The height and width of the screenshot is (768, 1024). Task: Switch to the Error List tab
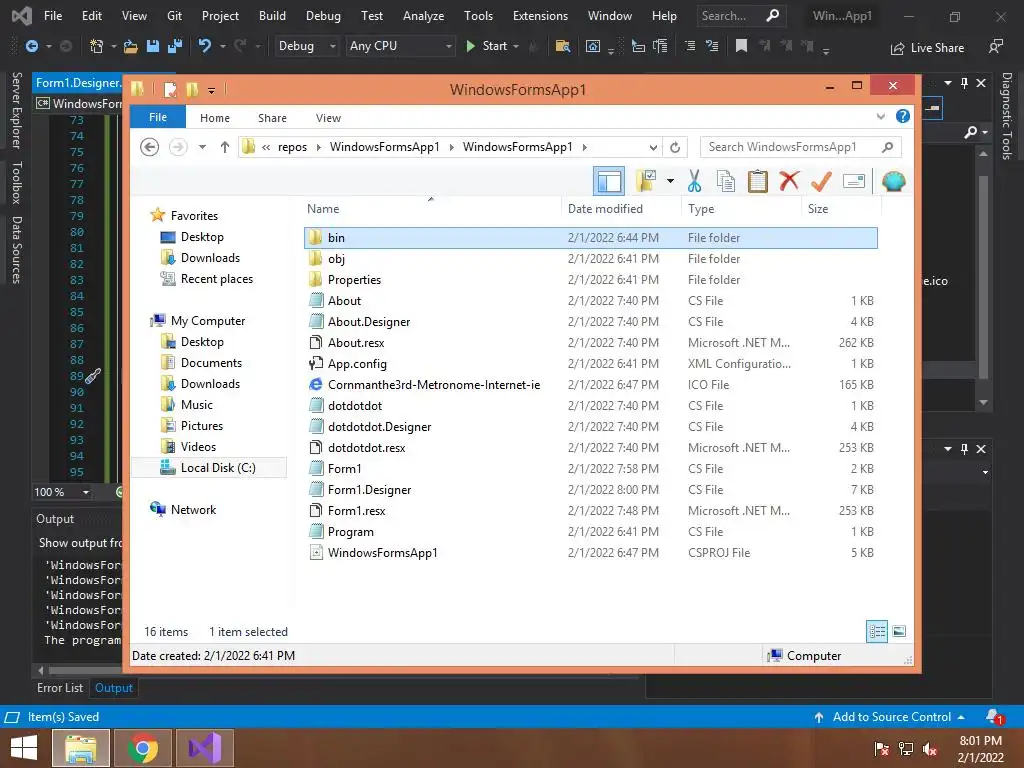(x=60, y=688)
